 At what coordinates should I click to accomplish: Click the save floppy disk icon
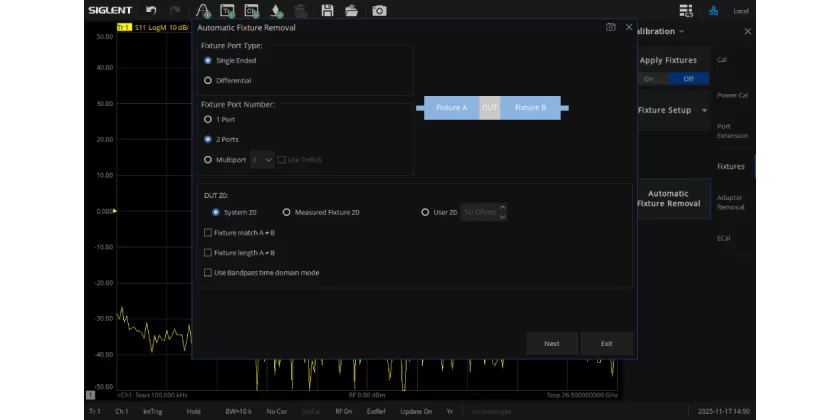coord(327,10)
